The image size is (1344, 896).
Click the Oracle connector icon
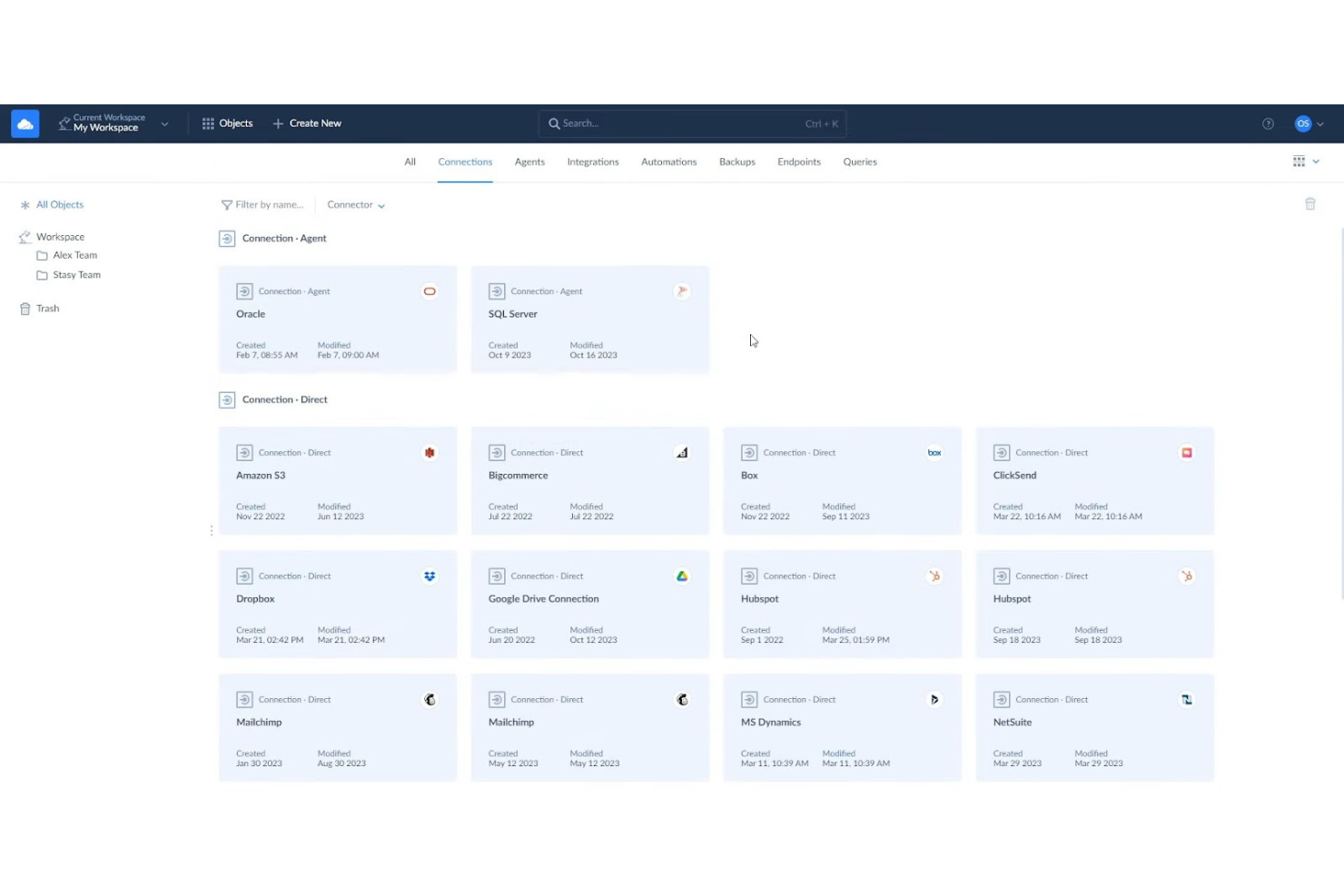click(429, 291)
